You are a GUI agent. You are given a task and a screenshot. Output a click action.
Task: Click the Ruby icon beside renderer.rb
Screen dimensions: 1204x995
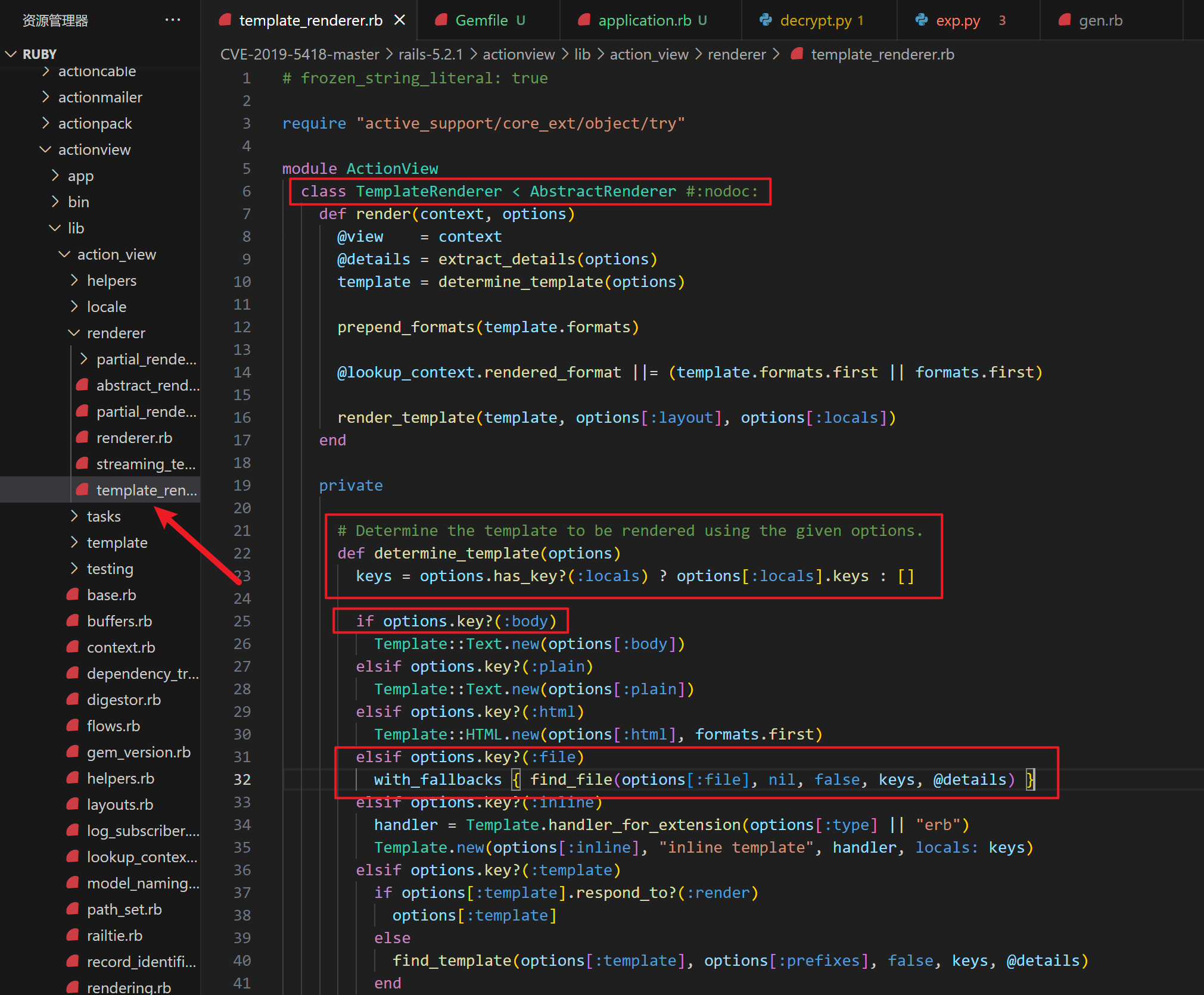pos(83,438)
